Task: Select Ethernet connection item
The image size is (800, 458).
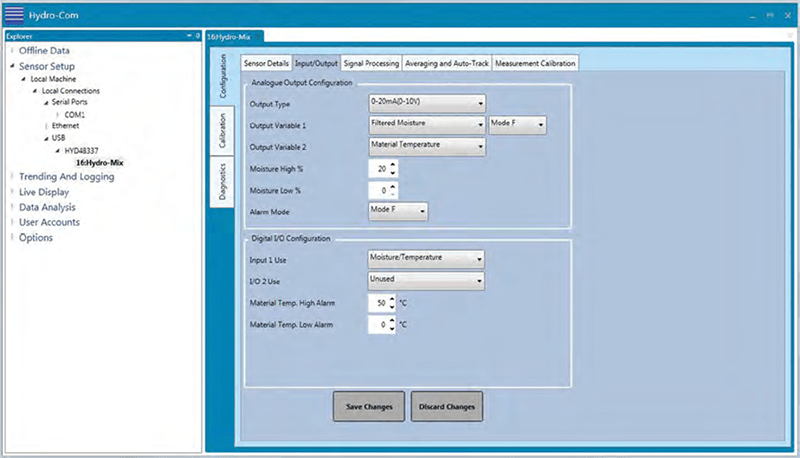Action: (65, 125)
